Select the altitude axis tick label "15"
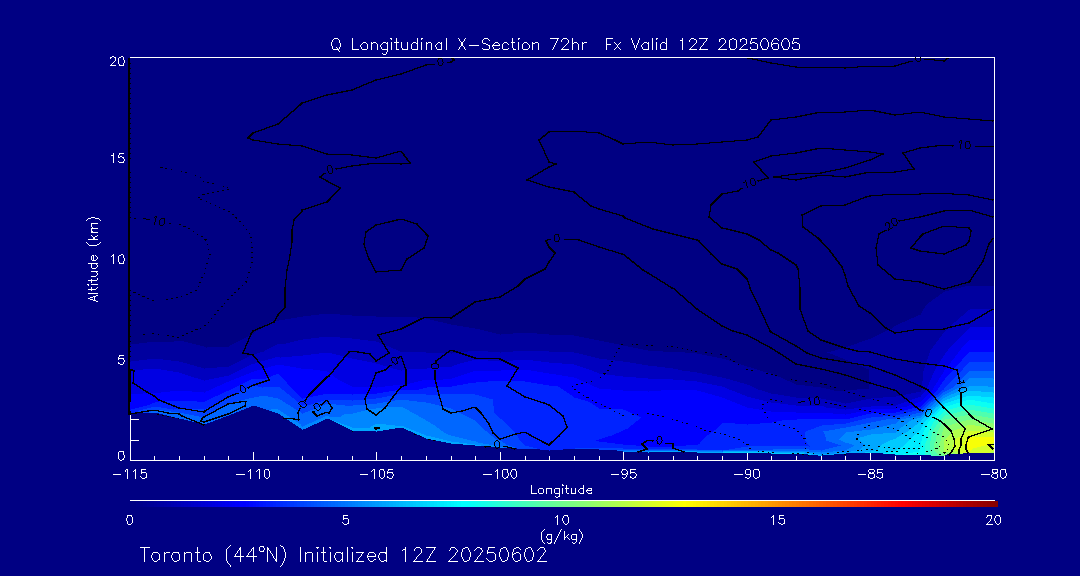 point(116,158)
